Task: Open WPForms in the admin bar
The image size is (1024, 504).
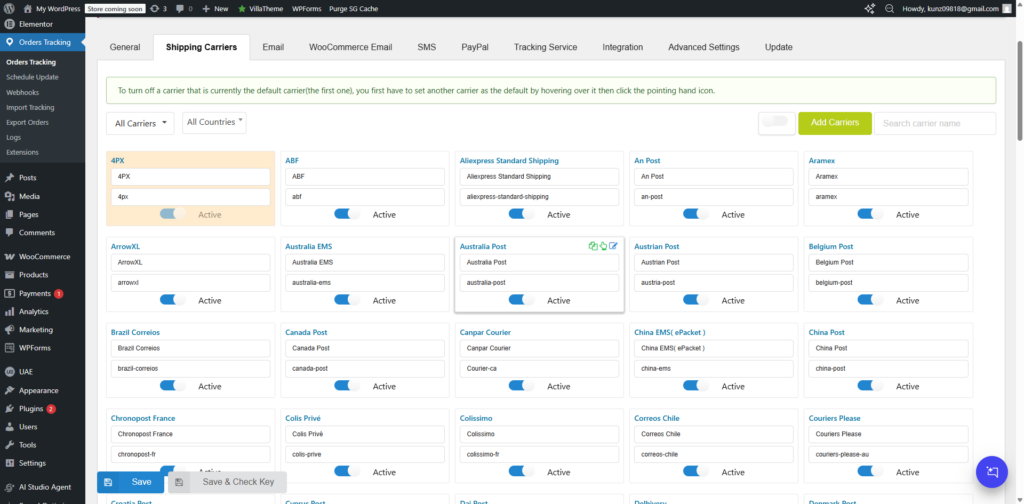Action: (x=306, y=8)
